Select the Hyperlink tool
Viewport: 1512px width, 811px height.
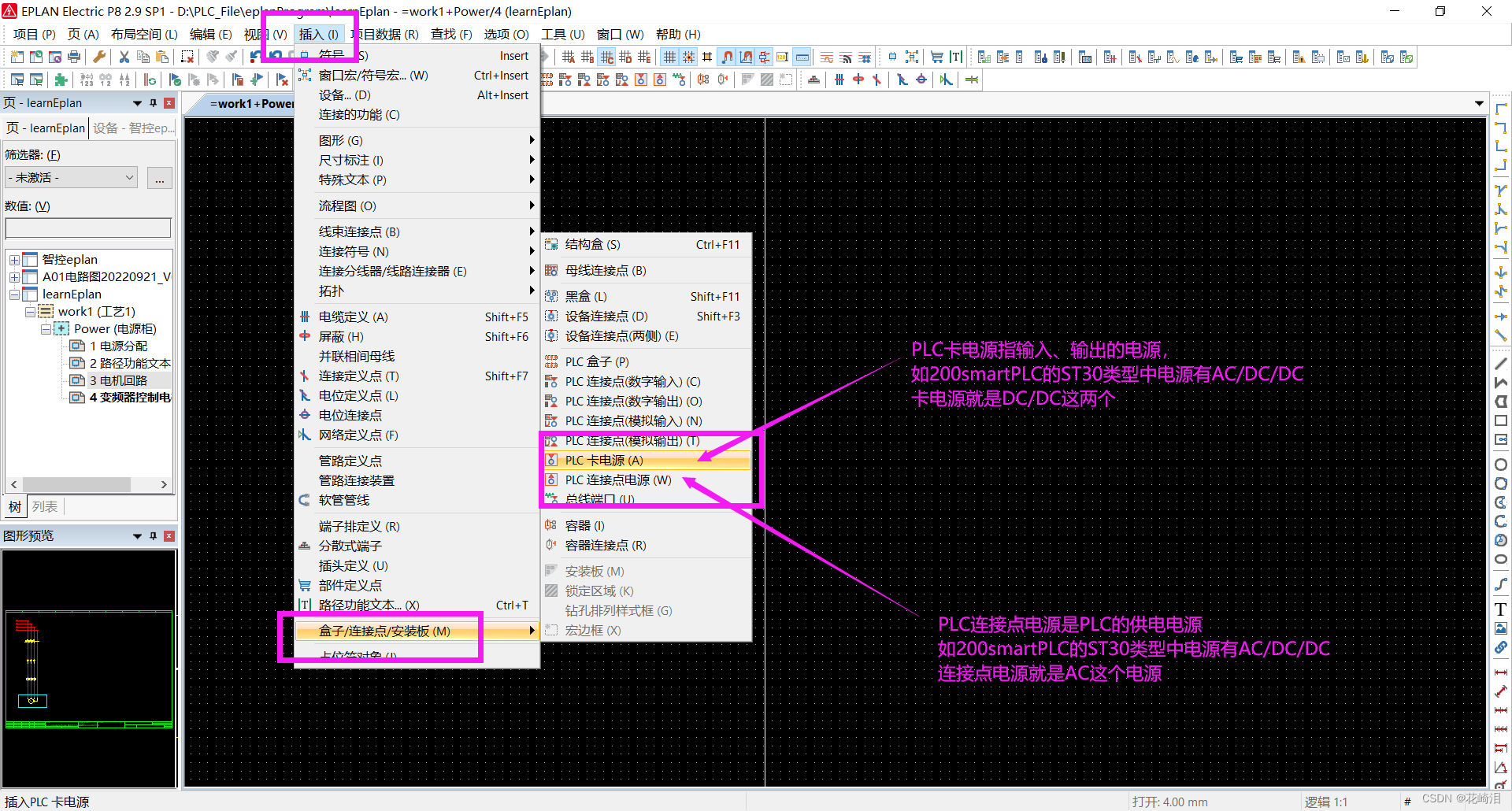coord(1501,647)
